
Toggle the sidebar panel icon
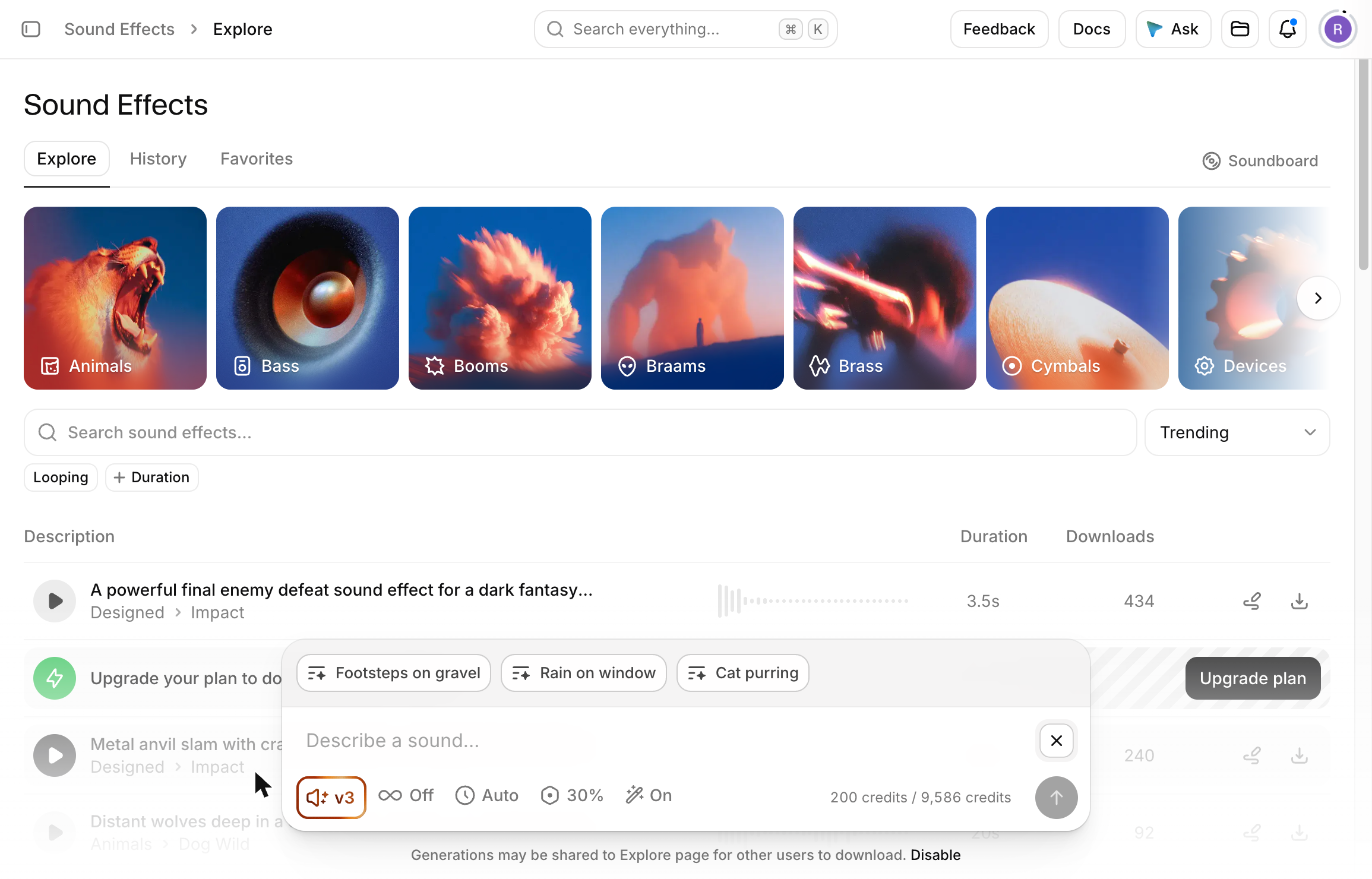[x=31, y=29]
